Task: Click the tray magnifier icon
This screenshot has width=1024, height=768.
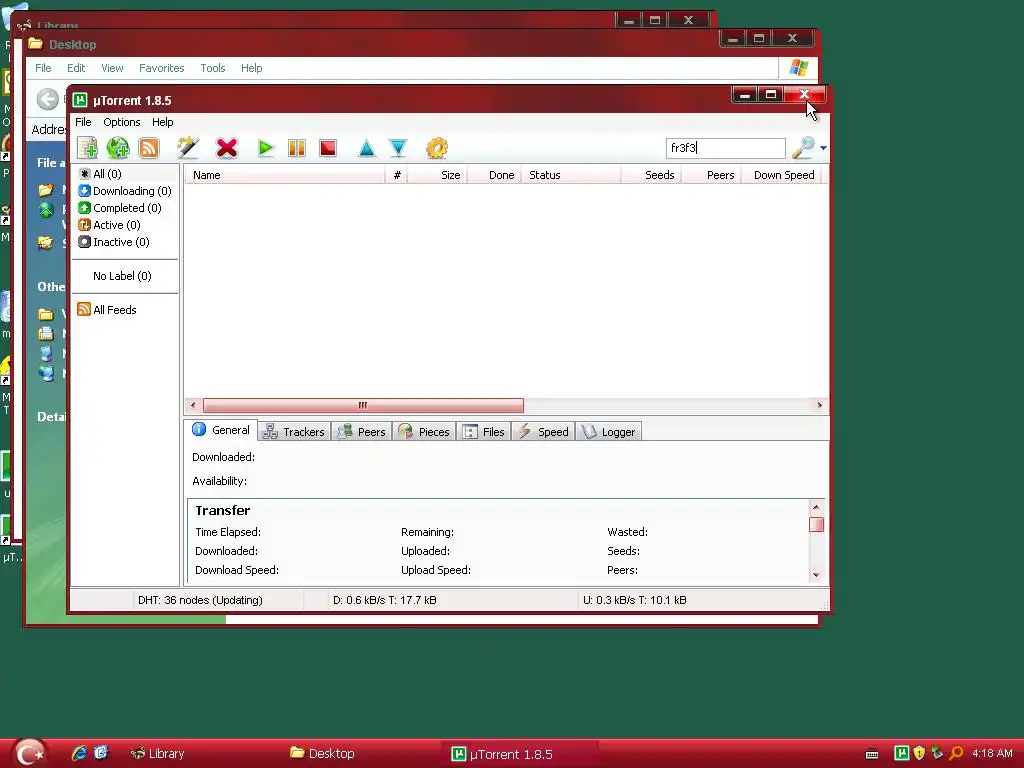Action: pos(956,753)
